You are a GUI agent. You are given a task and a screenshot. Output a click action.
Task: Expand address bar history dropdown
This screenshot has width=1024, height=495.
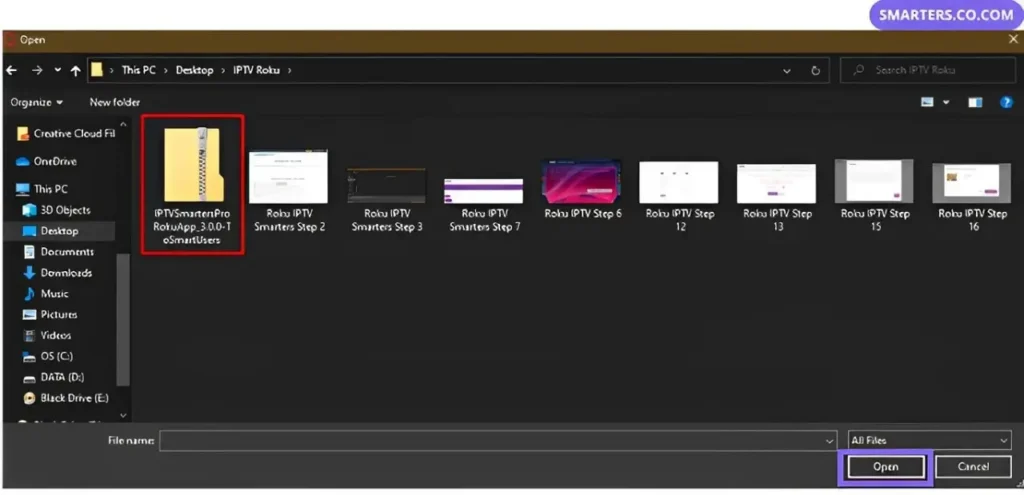click(787, 71)
